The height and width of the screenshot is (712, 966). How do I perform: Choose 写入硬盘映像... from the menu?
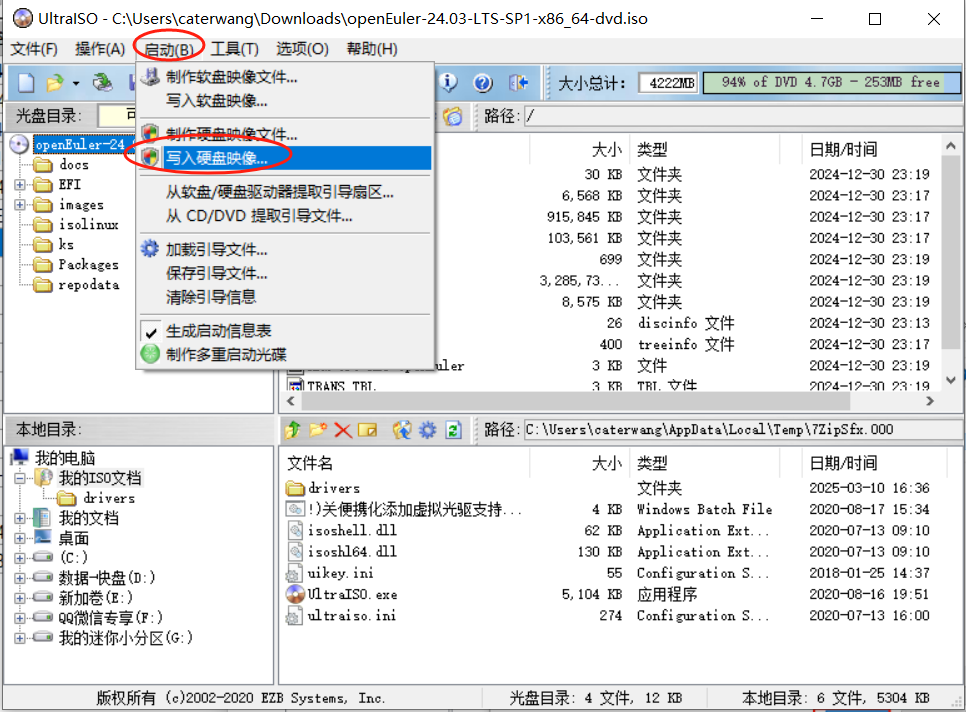[283, 158]
